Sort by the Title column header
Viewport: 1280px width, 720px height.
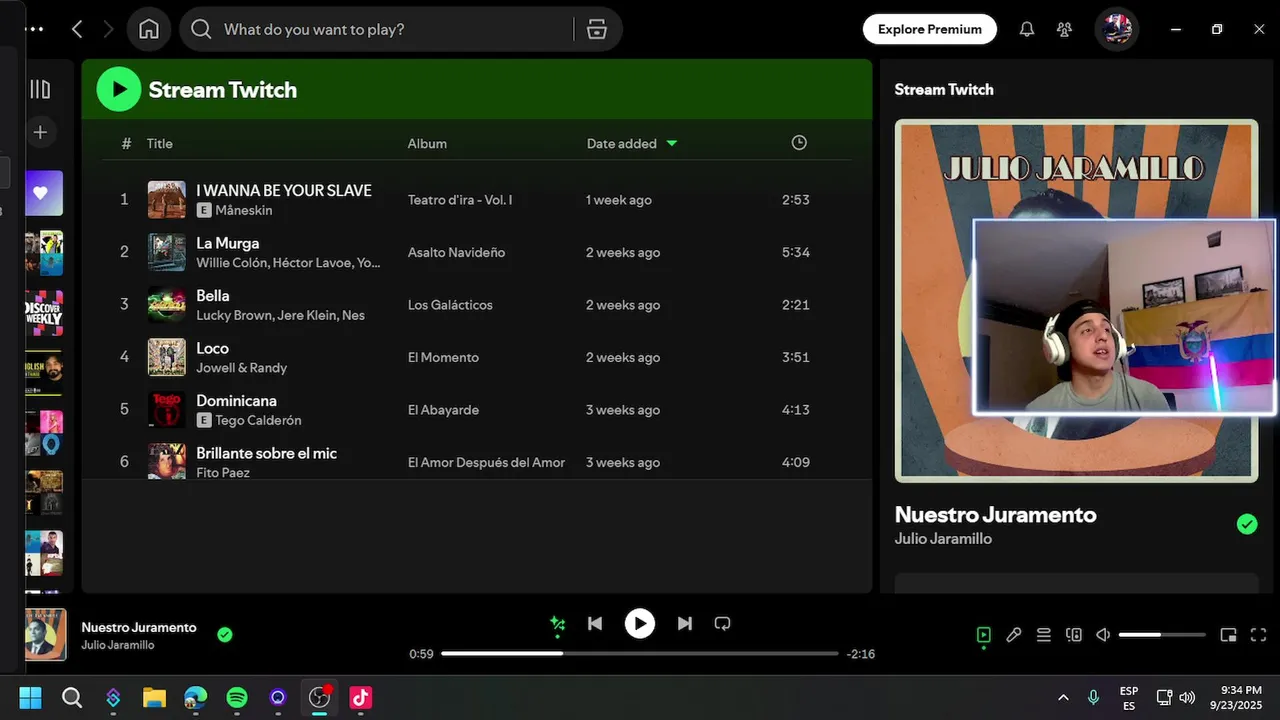(x=160, y=143)
